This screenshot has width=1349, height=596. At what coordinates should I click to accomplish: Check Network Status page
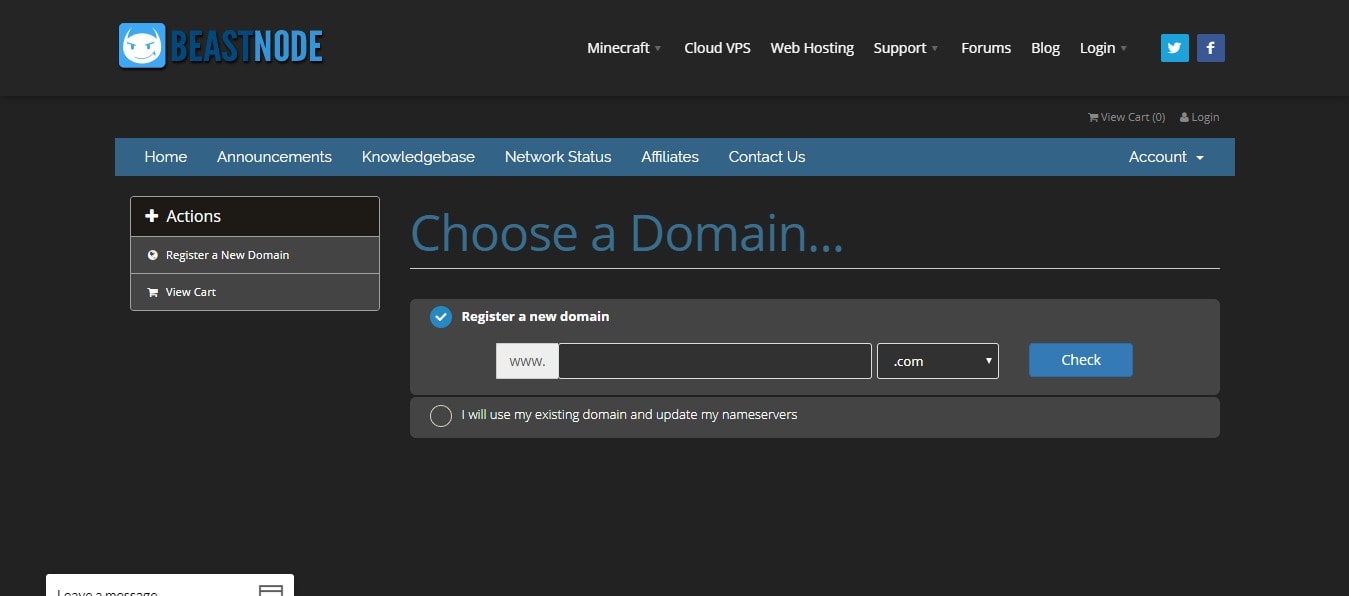pos(558,157)
